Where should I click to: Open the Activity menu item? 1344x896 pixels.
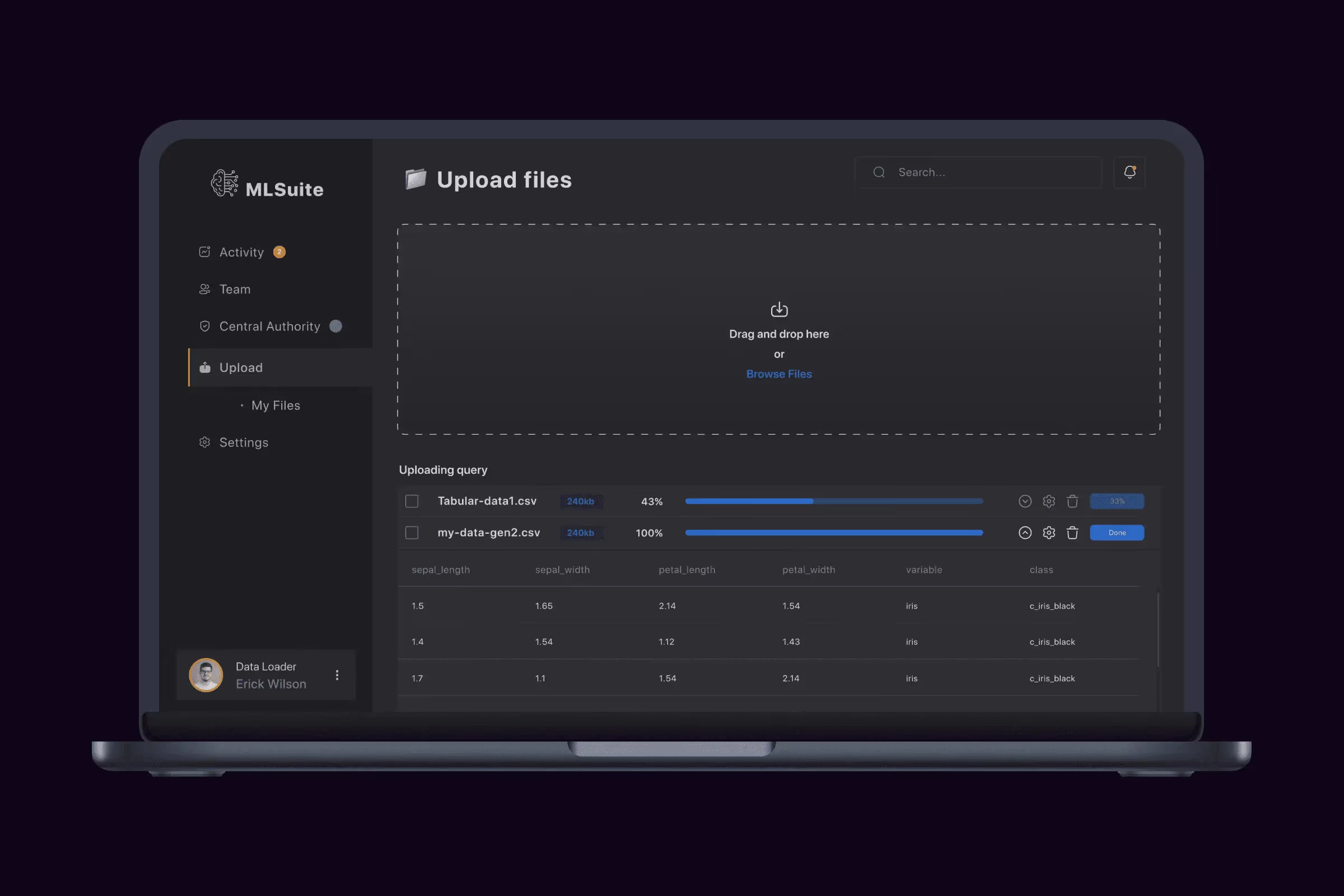click(241, 252)
